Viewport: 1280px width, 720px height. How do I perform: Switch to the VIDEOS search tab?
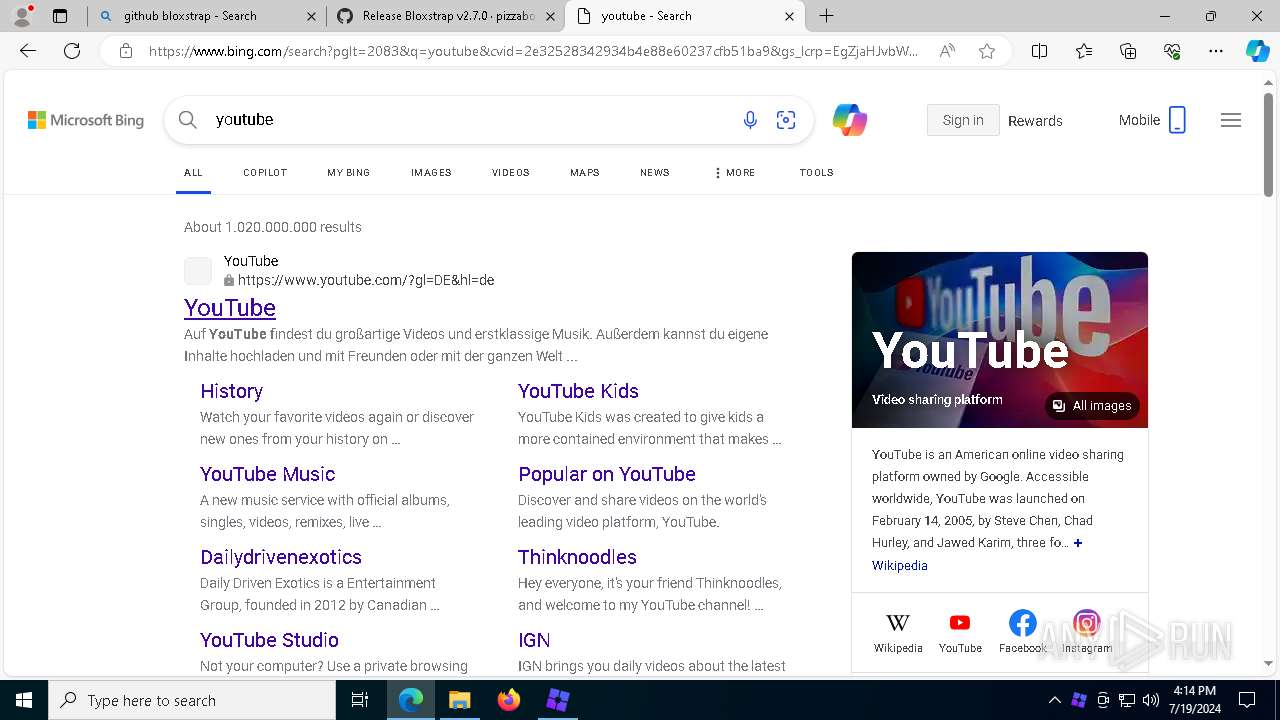click(x=511, y=173)
